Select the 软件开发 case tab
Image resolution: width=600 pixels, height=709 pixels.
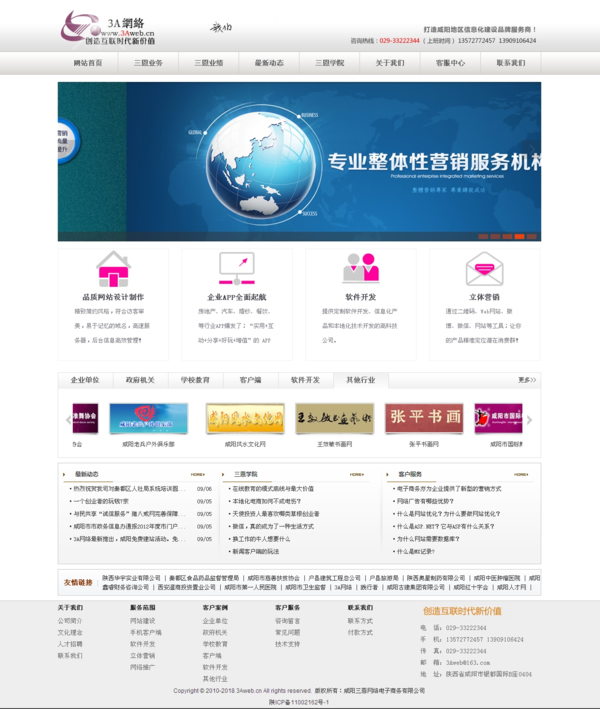pyautogui.click(x=305, y=380)
